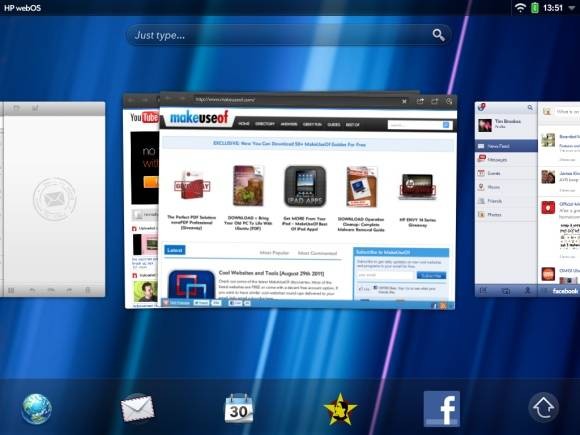The width and height of the screenshot is (580, 435).
Task: Click the blue search button on makeuseof
Action: 446,125
